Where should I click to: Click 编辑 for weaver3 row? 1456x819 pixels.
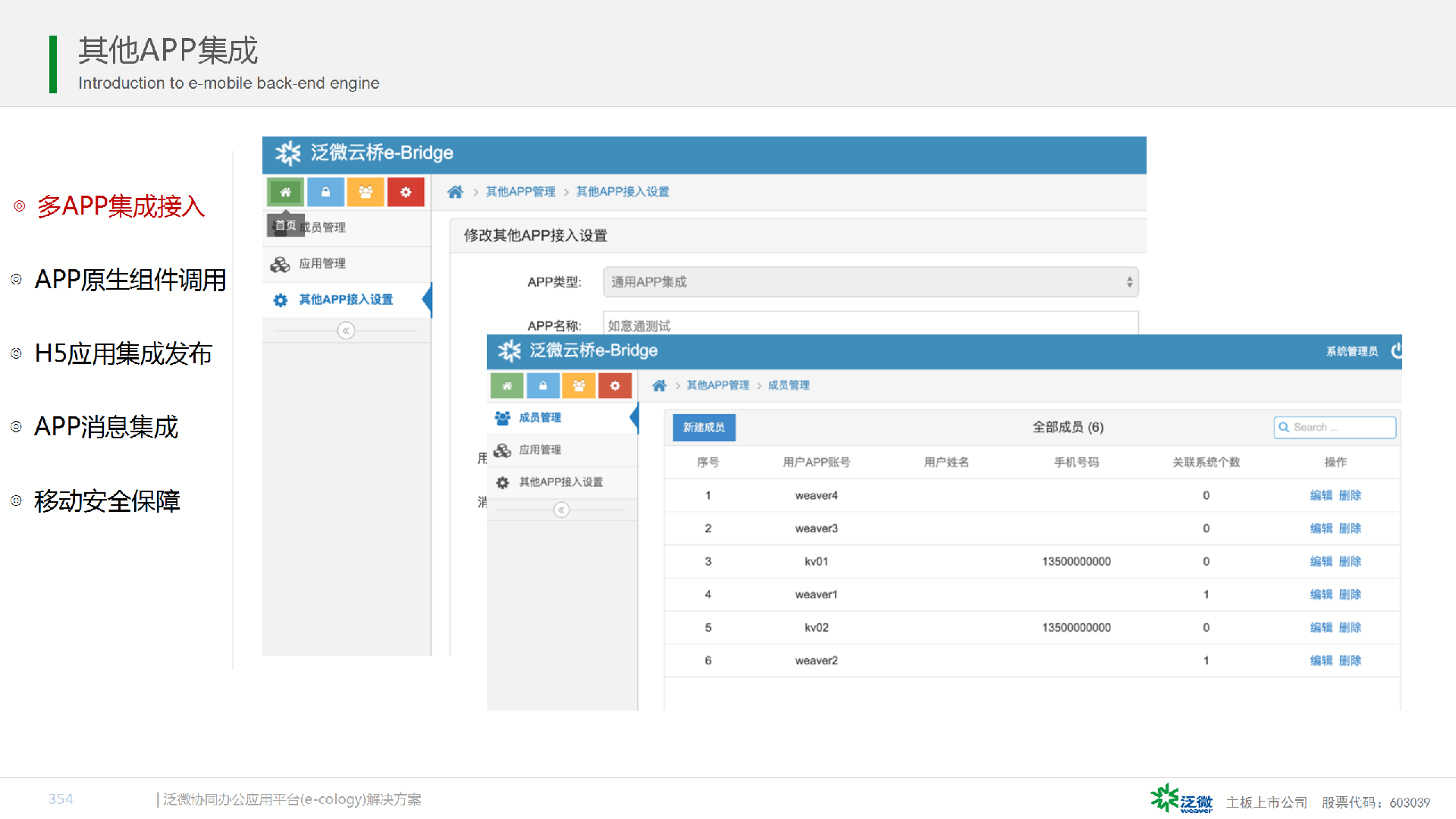[x=1321, y=529]
